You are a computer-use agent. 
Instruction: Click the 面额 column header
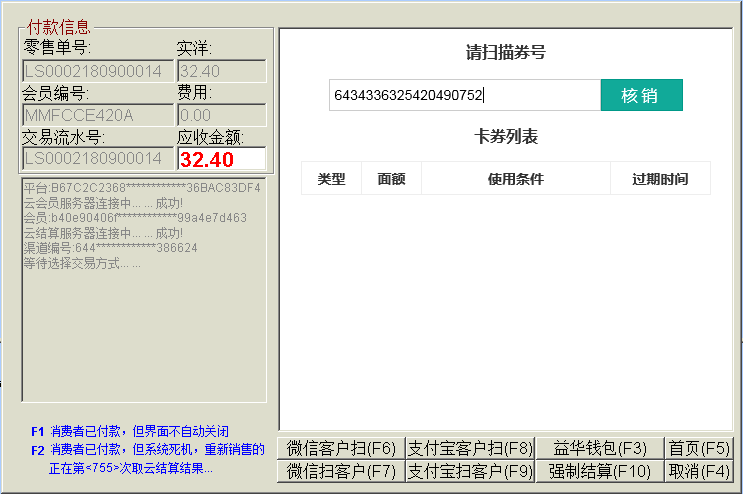click(x=391, y=179)
